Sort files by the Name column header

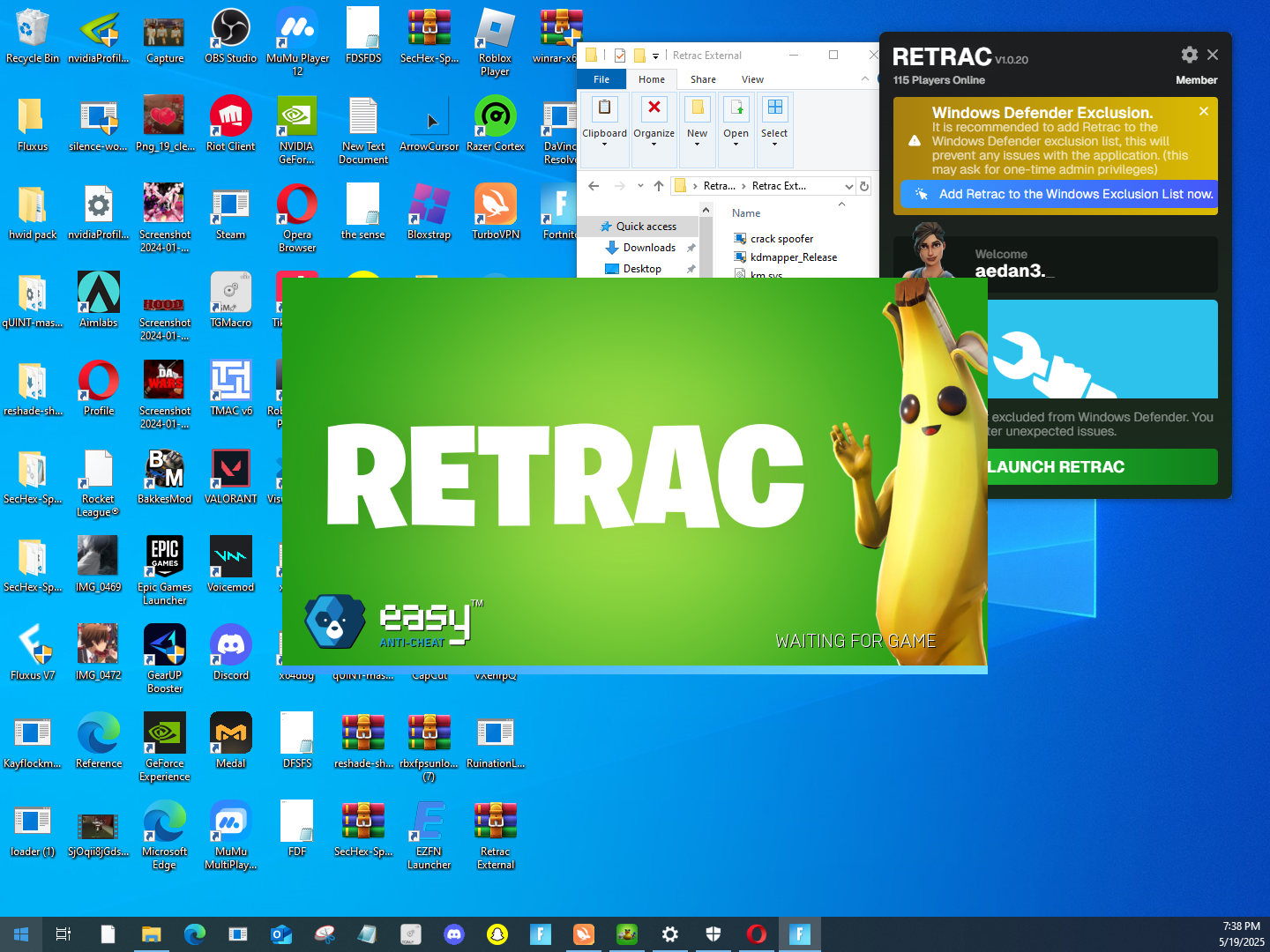746,213
